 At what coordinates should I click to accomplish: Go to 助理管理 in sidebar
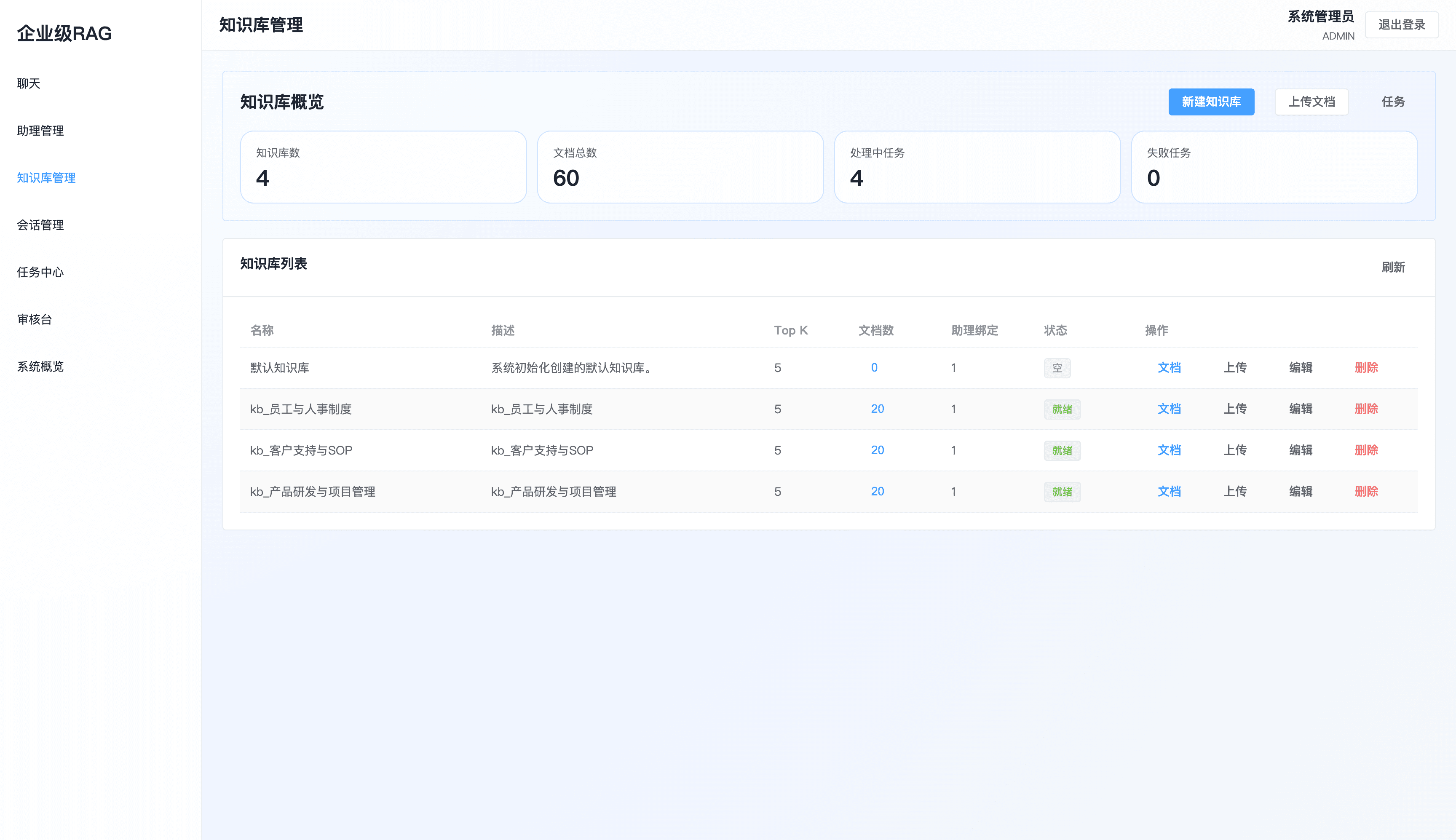point(40,131)
